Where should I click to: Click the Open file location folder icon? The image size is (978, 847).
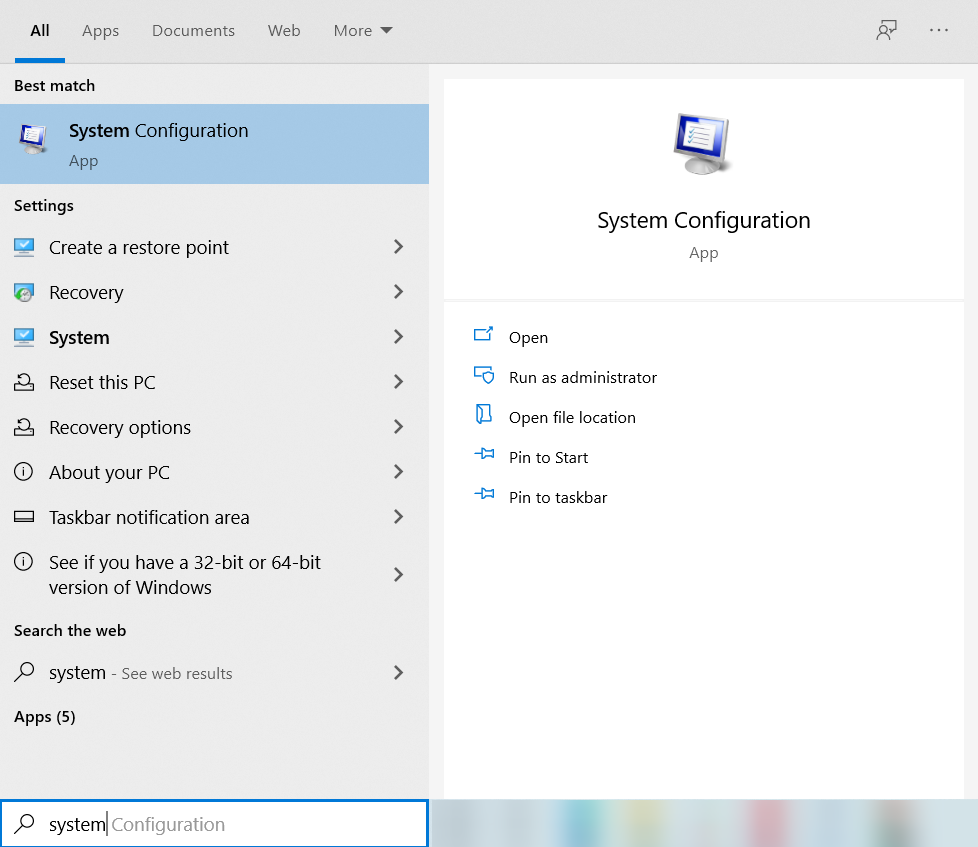tap(484, 416)
